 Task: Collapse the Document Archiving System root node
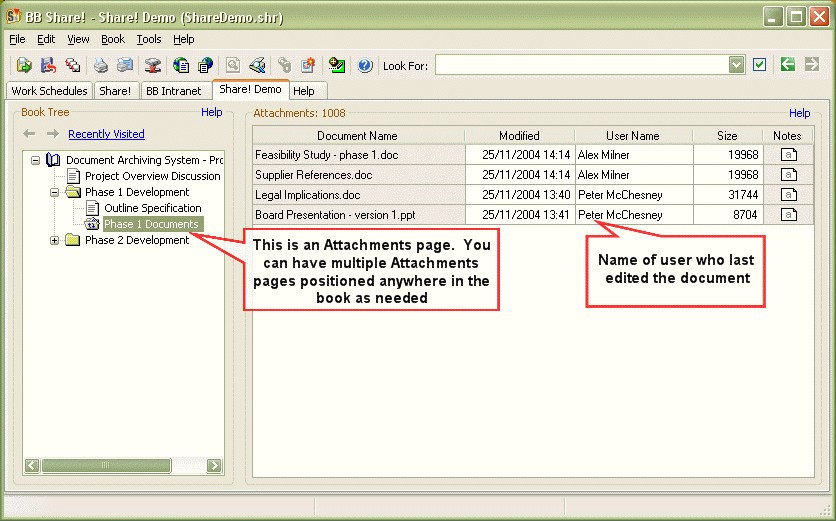click(35, 160)
